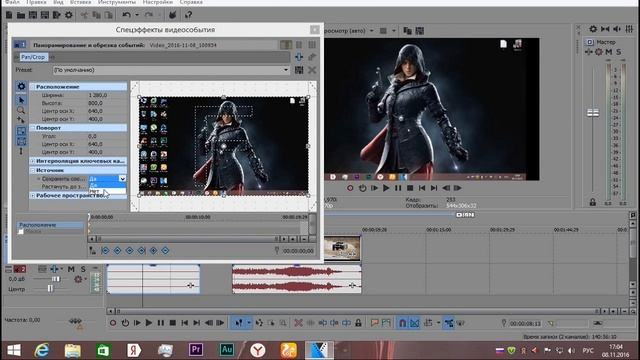Click the sync cursor icon in keyframe controller
The width and height of the screenshot is (640, 360).
93,251
